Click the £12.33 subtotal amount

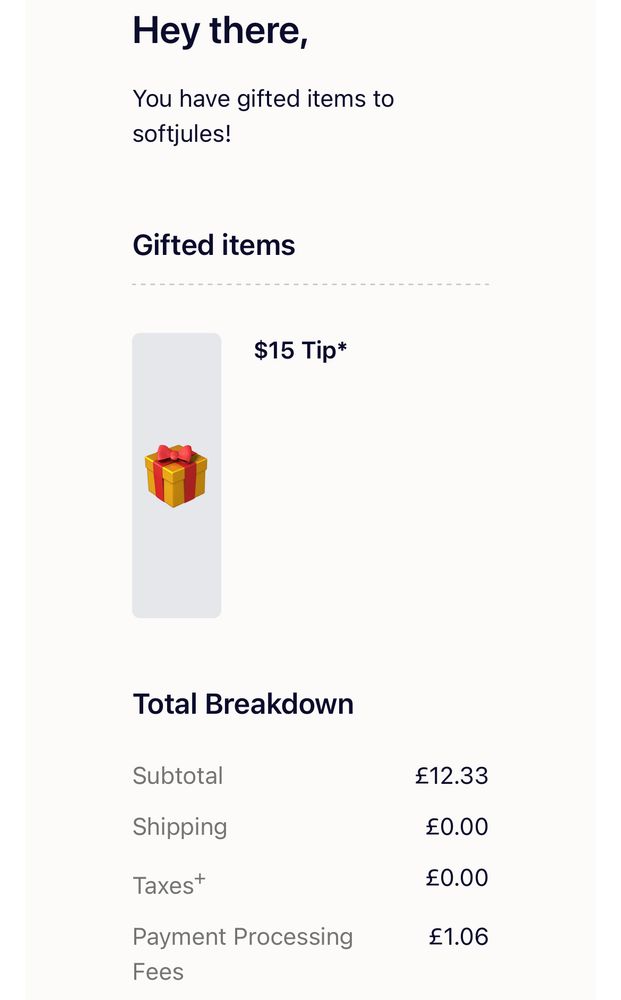pos(451,776)
